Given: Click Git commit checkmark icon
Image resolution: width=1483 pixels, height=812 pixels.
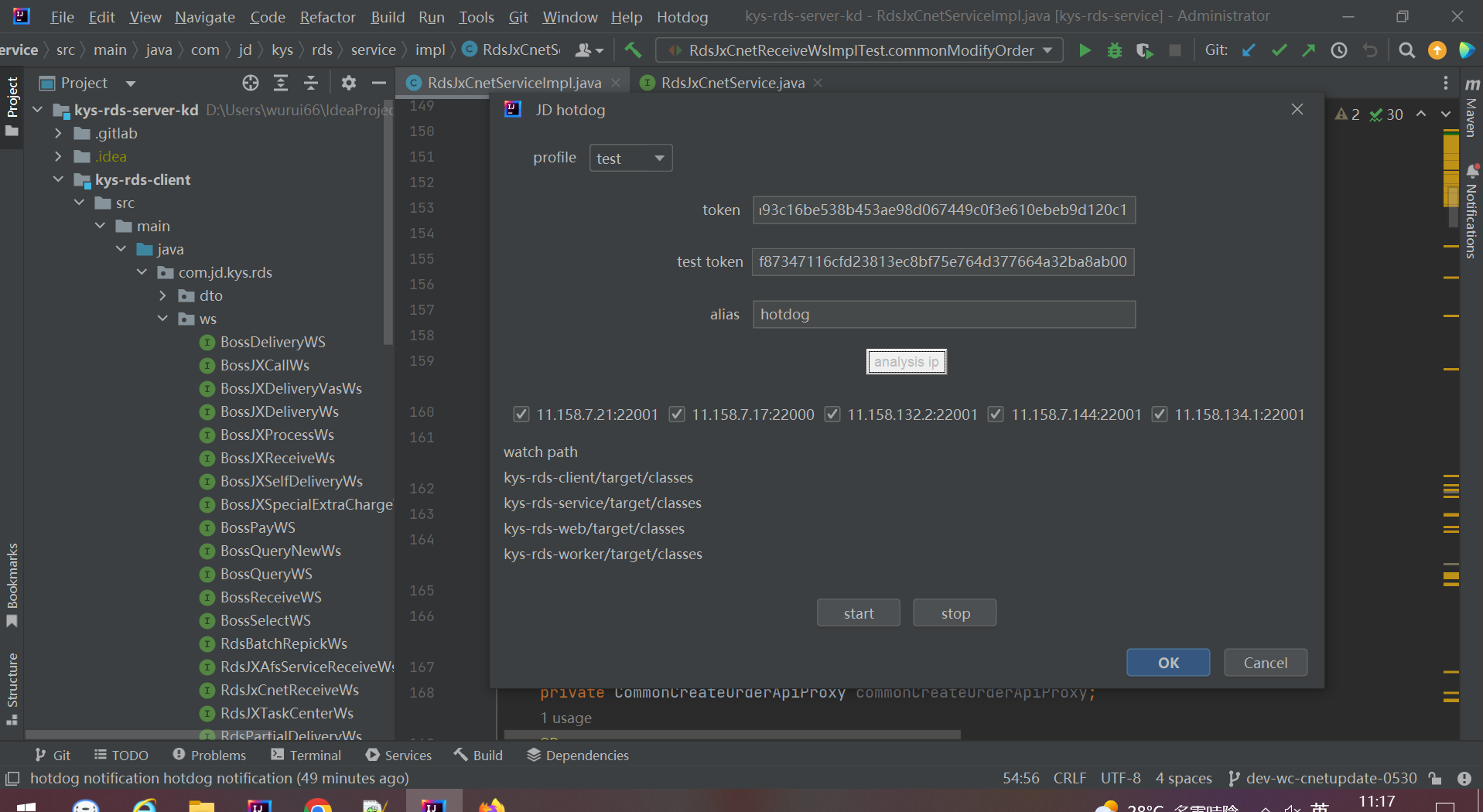Looking at the screenshot, I should [1279, 50].
